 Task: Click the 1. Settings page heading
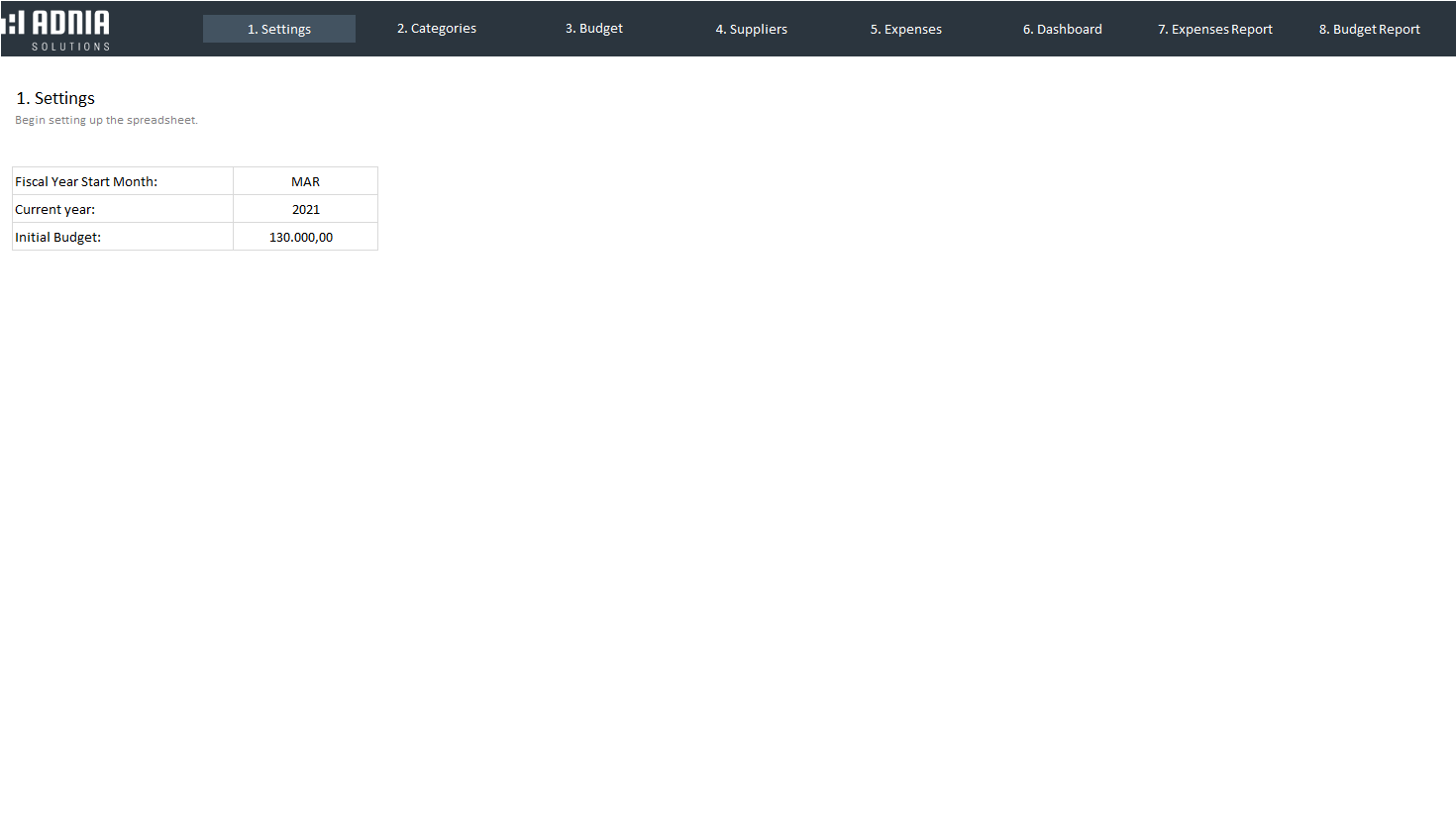55,98
